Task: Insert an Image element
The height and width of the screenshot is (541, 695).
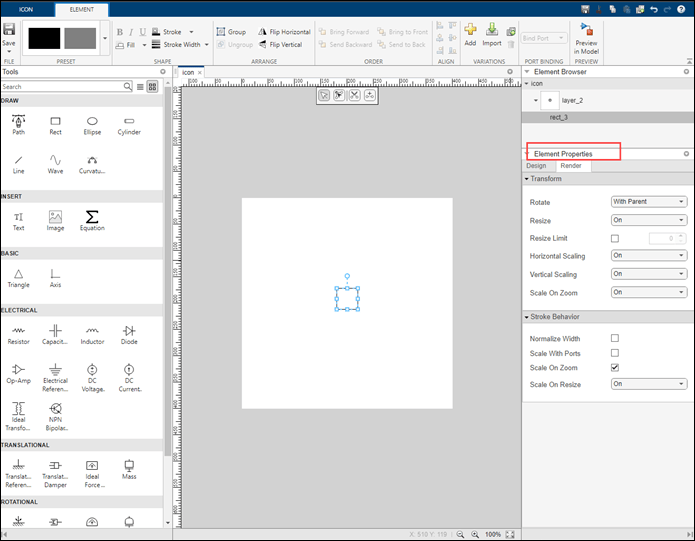Action: (x=55, y=221)
